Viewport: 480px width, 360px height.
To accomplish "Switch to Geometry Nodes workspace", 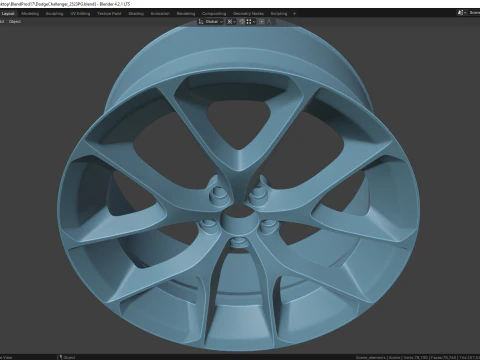I will (x=248, y=14).
